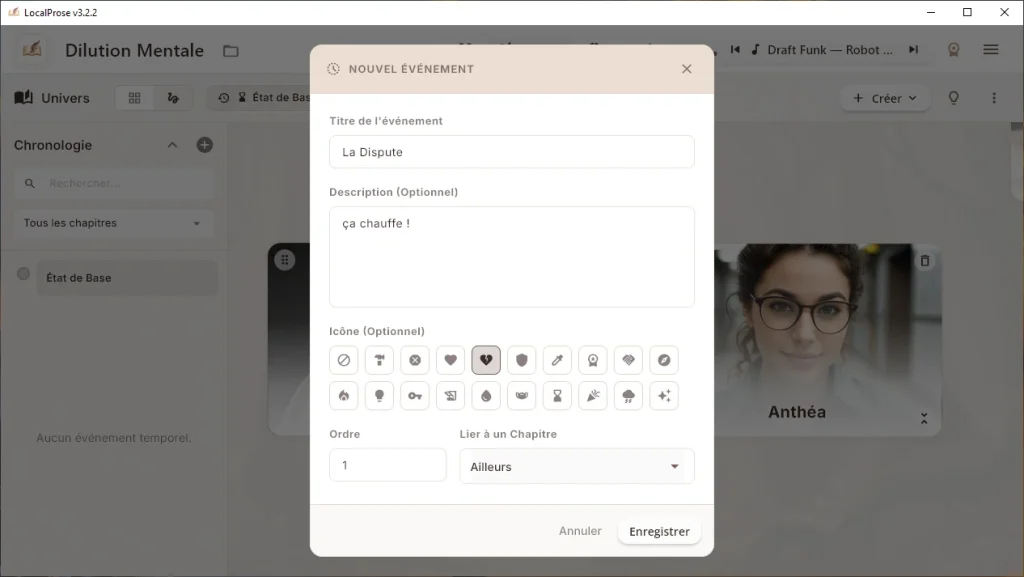Select the no-icon (none) option
This screenshot has width=1024, height=577.
click(344, 360)
